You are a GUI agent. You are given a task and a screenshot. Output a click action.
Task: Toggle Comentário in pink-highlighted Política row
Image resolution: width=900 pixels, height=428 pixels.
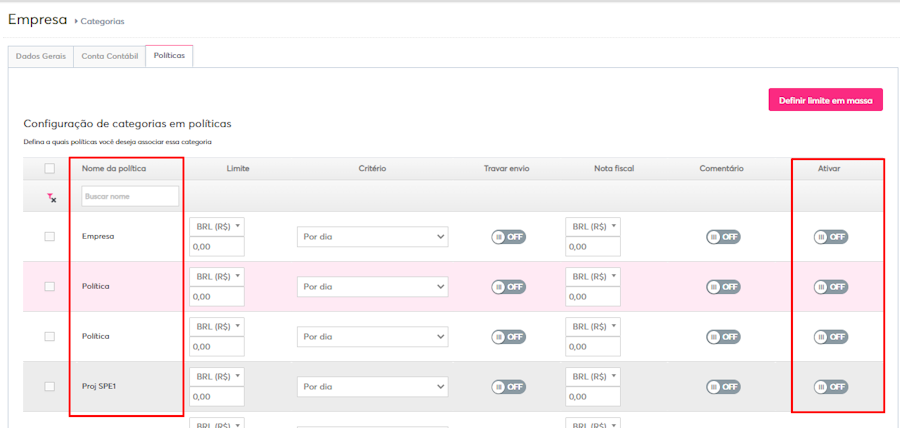pyautogui.click(x=723, y=287)
